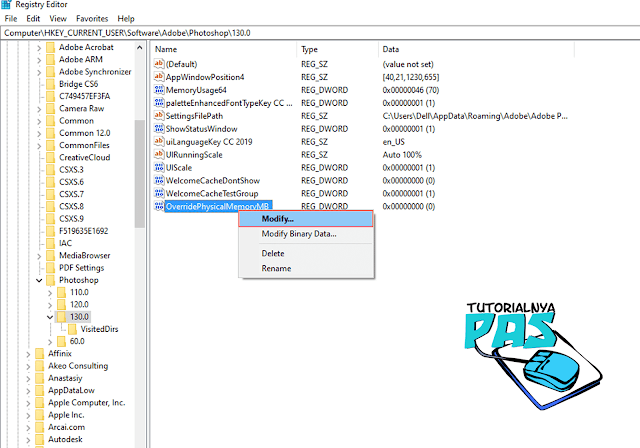This screenshot has height=448, width=640.
Task: Choose Rename from the context menu
Action: point(306,268)
